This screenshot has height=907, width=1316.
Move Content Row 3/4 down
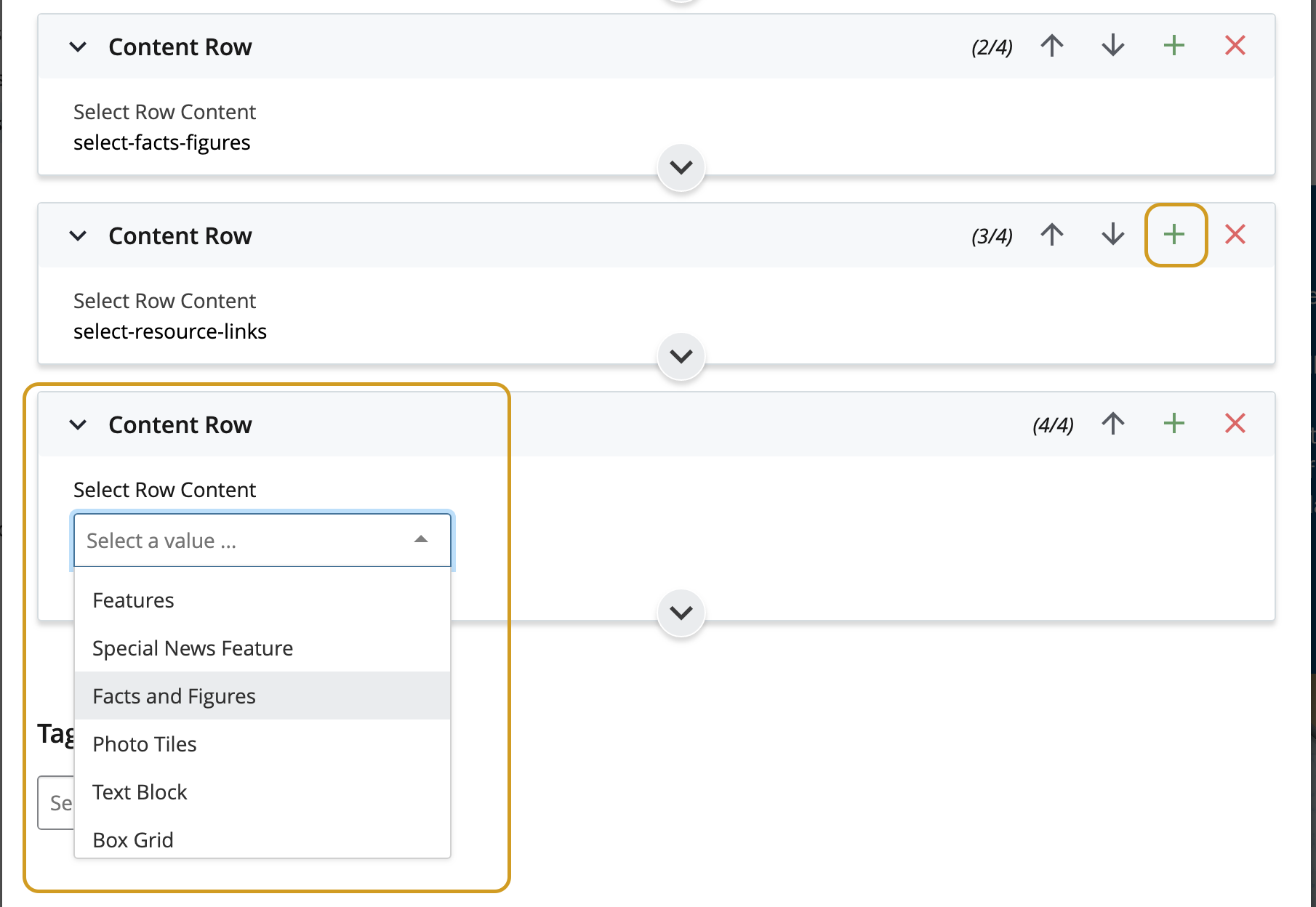pyautogui.click(x=1112, y=235)
